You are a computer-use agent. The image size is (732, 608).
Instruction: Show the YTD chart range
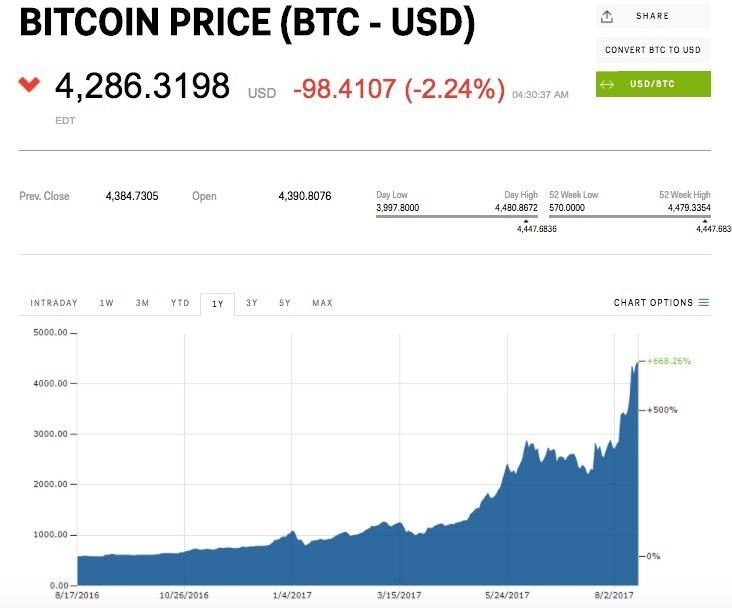(180, 303)
